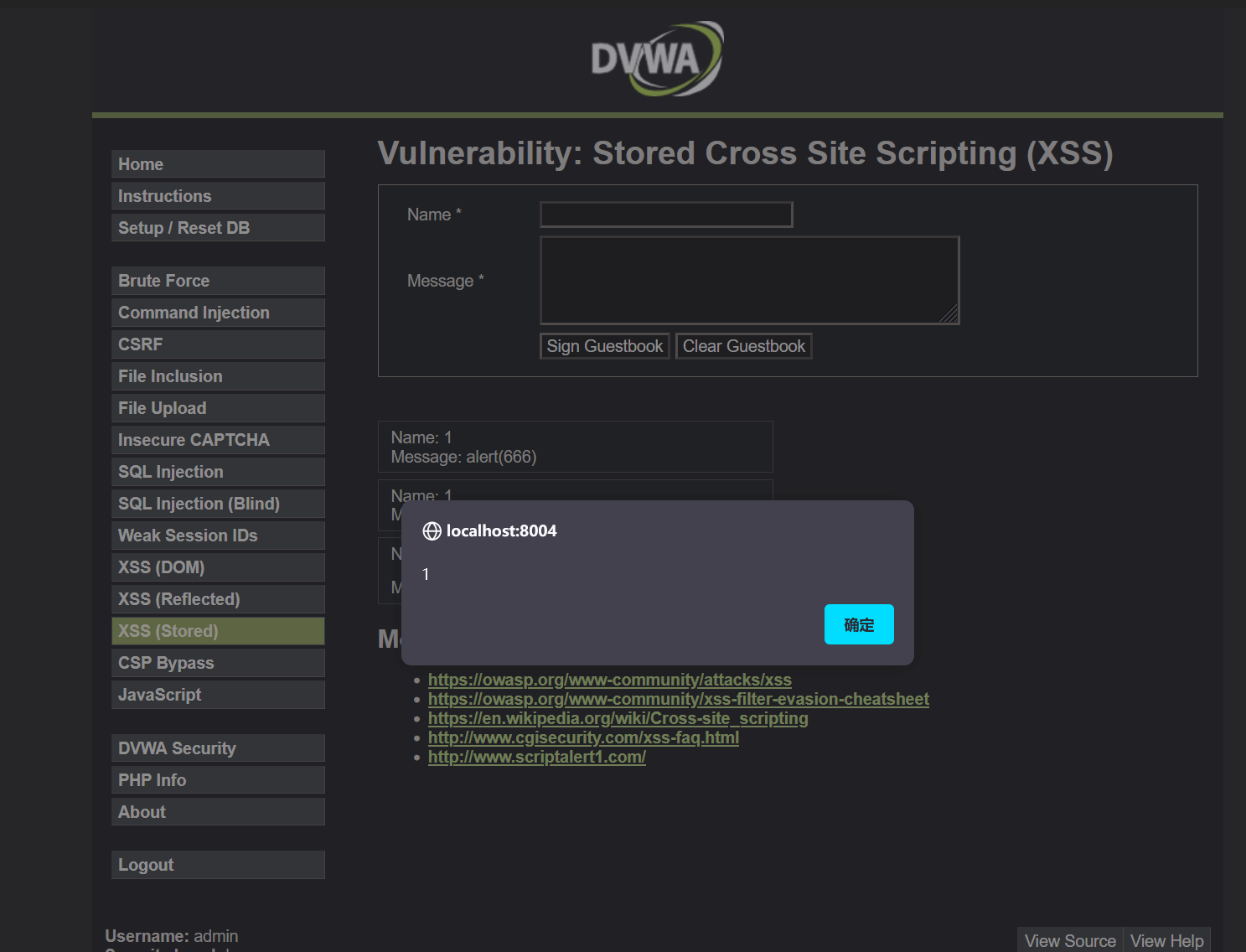Open File Upload module
This screenshot has width=1246, height=952.
click(218, 408)
